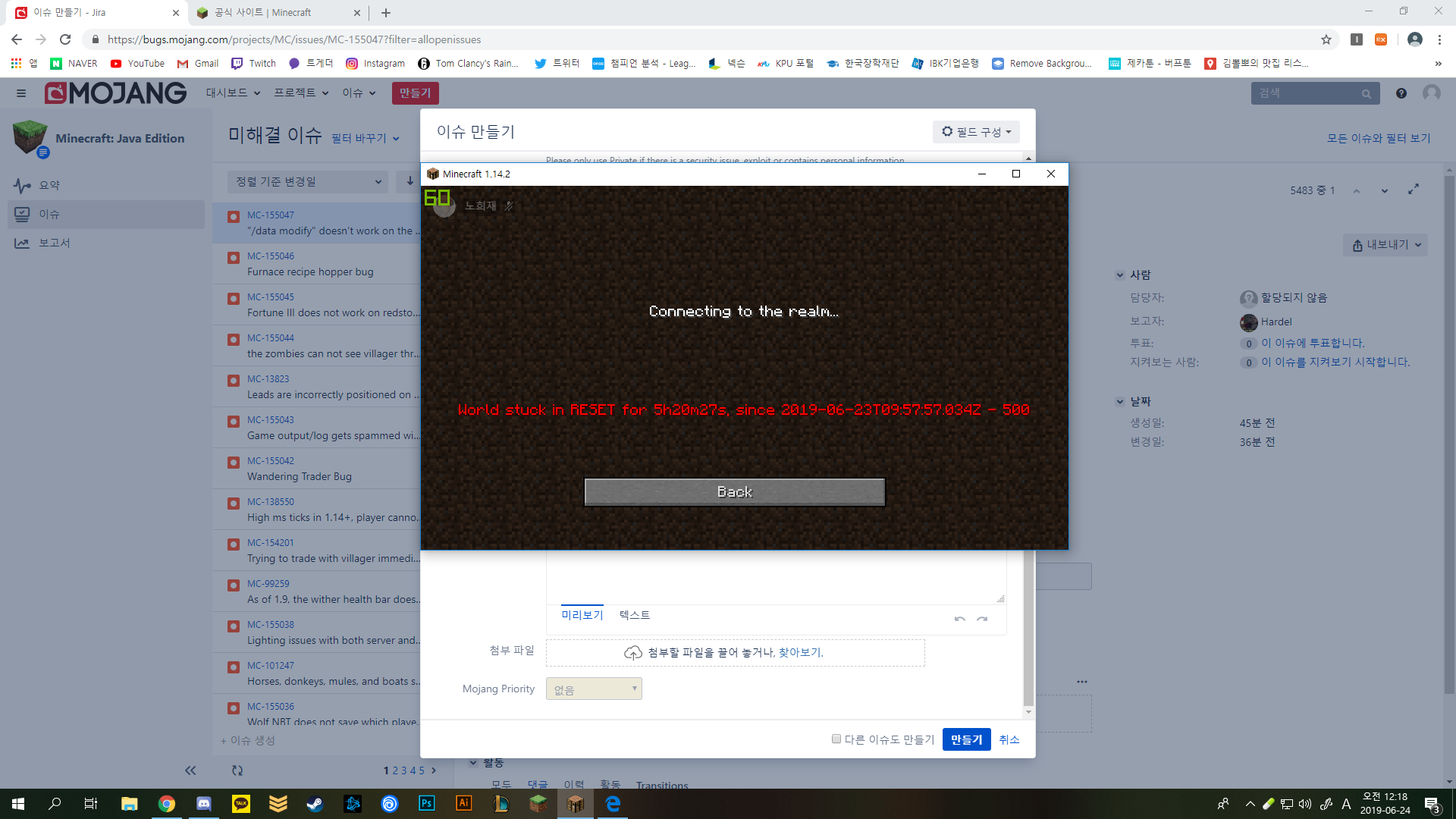
Task: Open the 프로젝트 menu
Action: coord(301,93)
